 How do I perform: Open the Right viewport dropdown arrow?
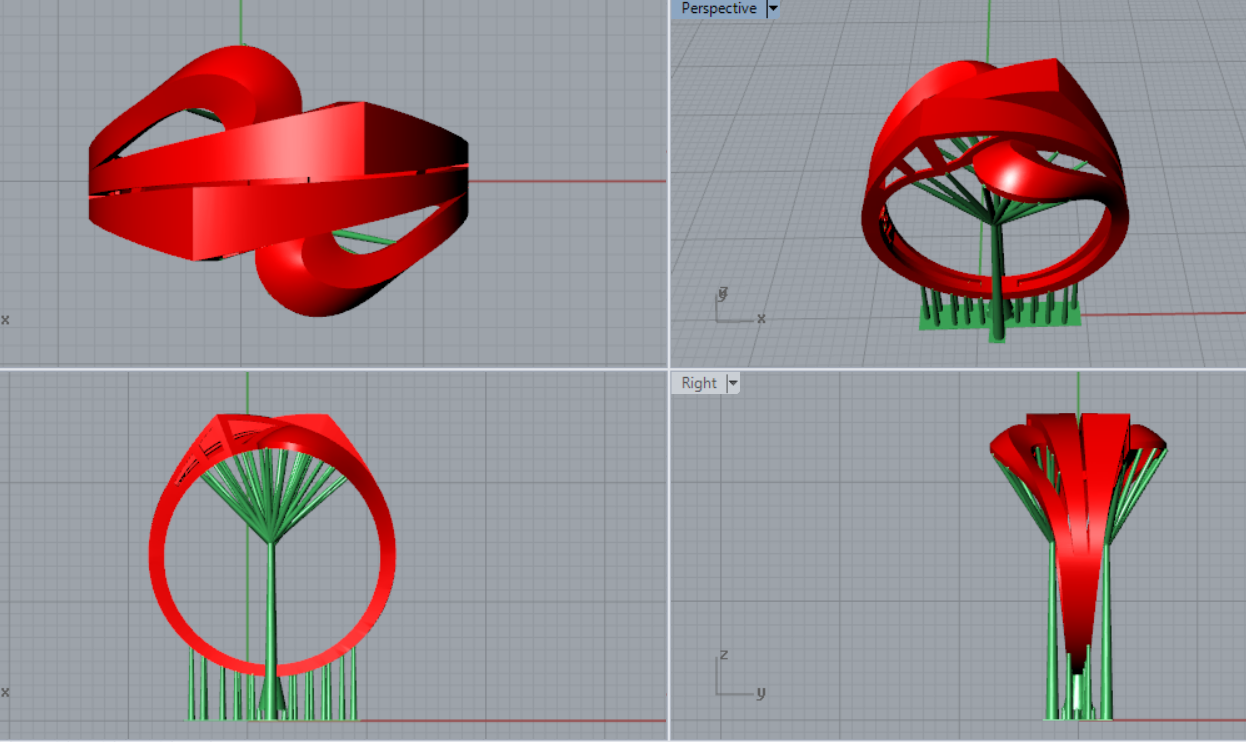pos(733,383)
